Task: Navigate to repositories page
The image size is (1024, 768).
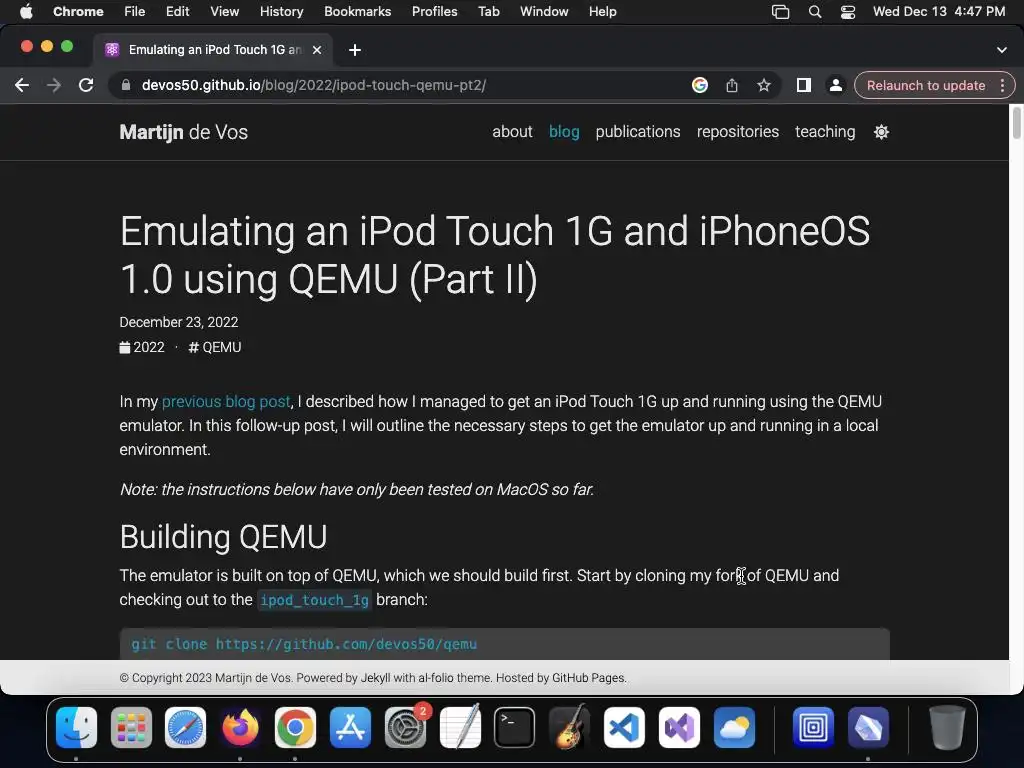Action: [x=737, y=132]
